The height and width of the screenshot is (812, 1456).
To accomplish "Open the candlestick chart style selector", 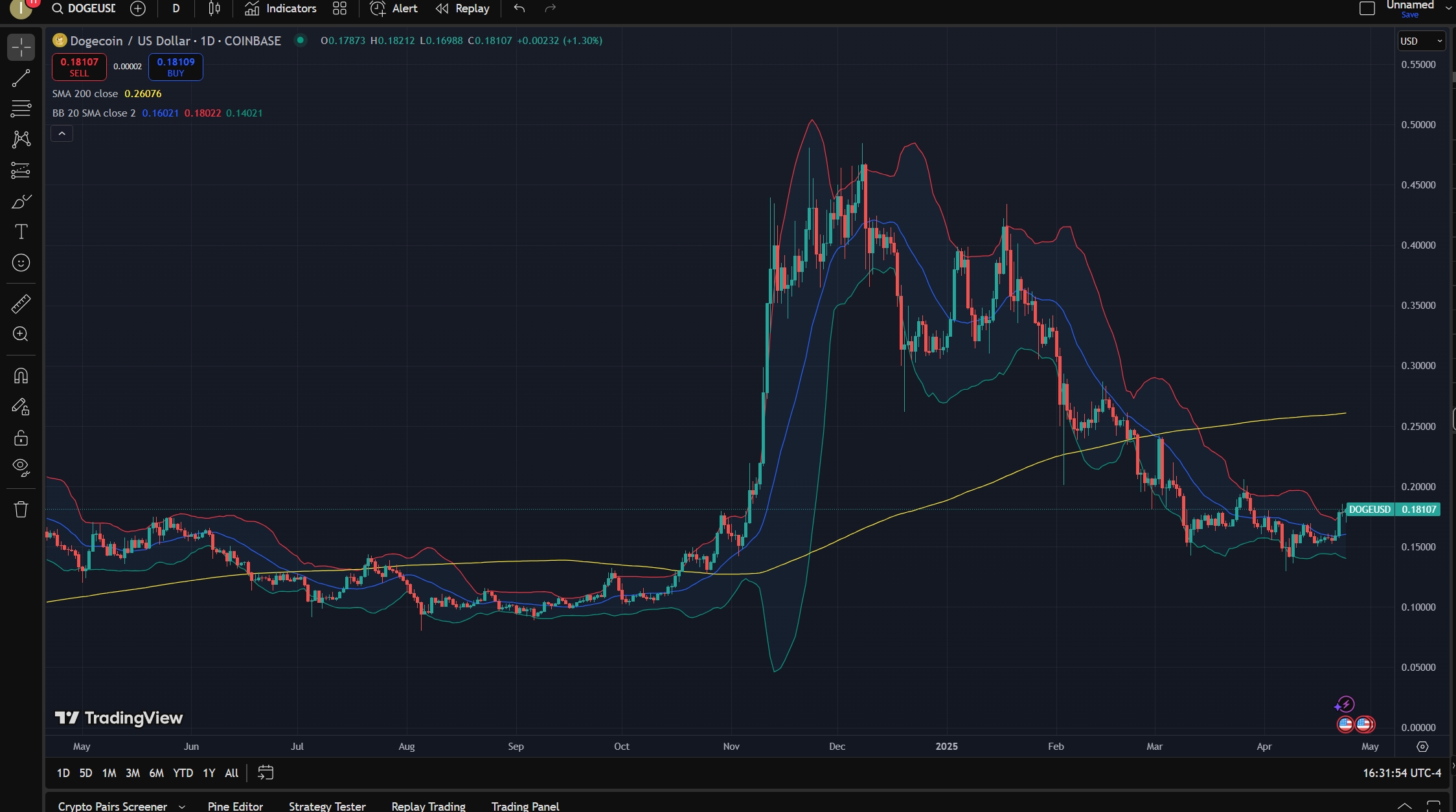I will (x=214, y=8).
